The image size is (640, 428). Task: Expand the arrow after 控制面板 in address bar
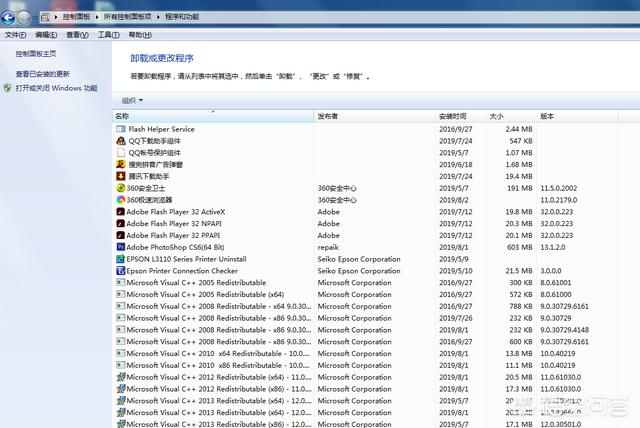click(x=97, y=17)
